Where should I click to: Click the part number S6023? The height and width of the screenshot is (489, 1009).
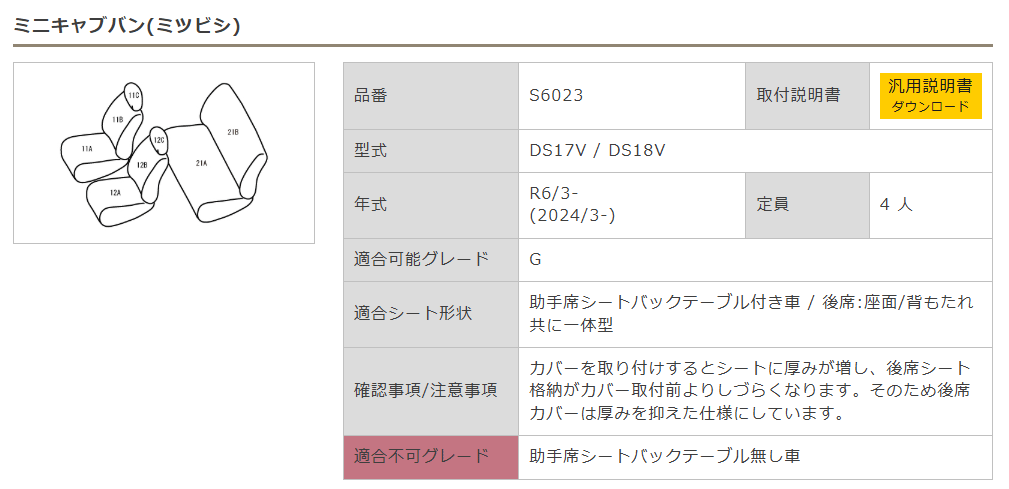556,96
